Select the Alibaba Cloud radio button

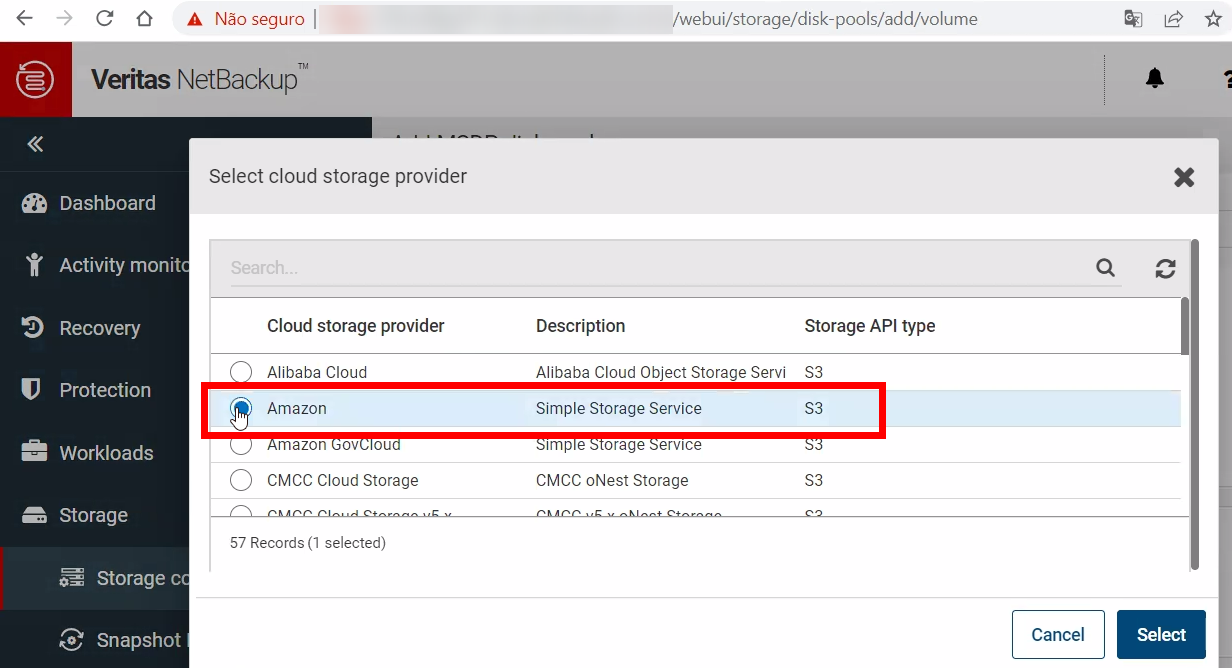pyautogui.click(x=241, y=372)
